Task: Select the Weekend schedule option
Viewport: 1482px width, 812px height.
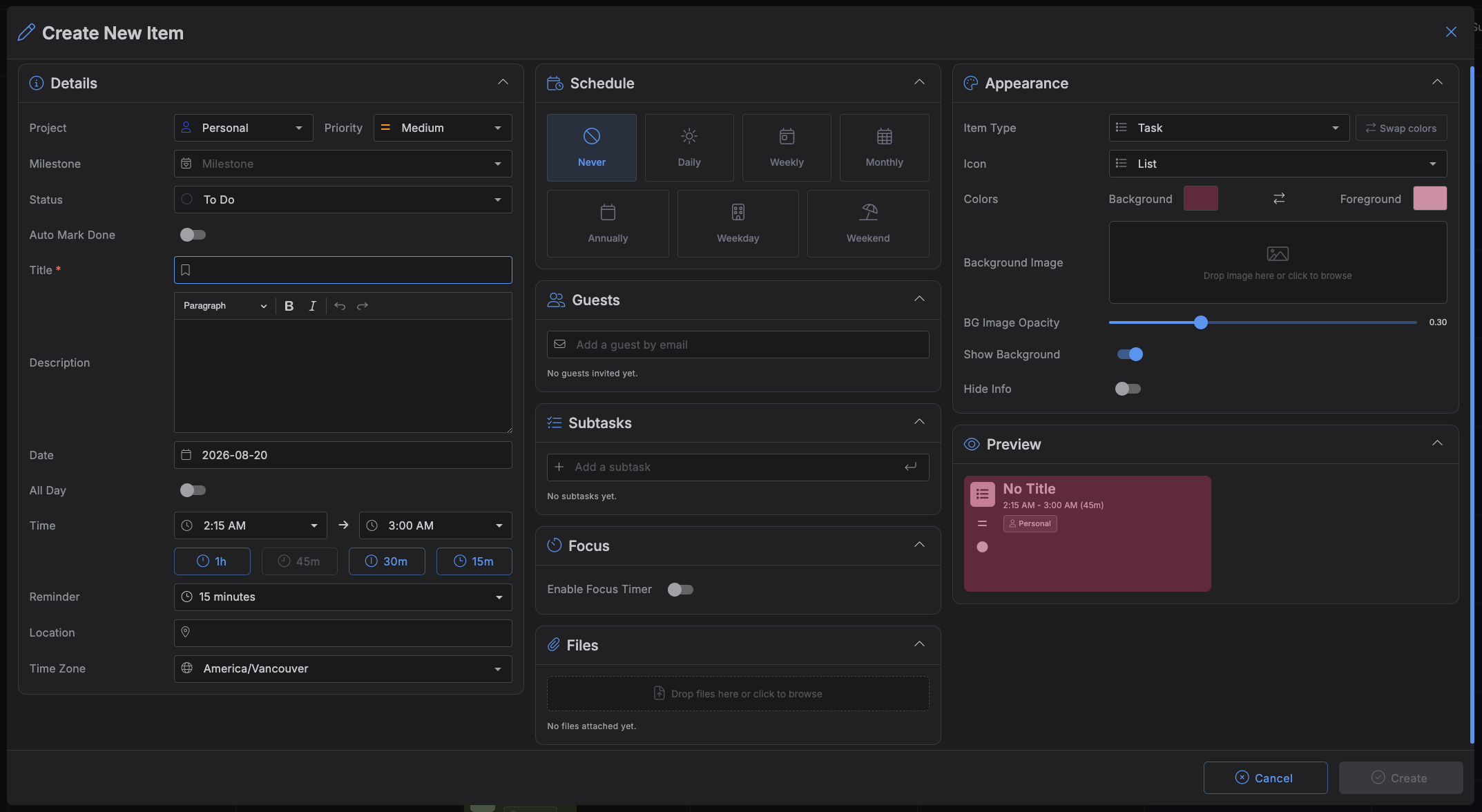Action: pos(868,224)
